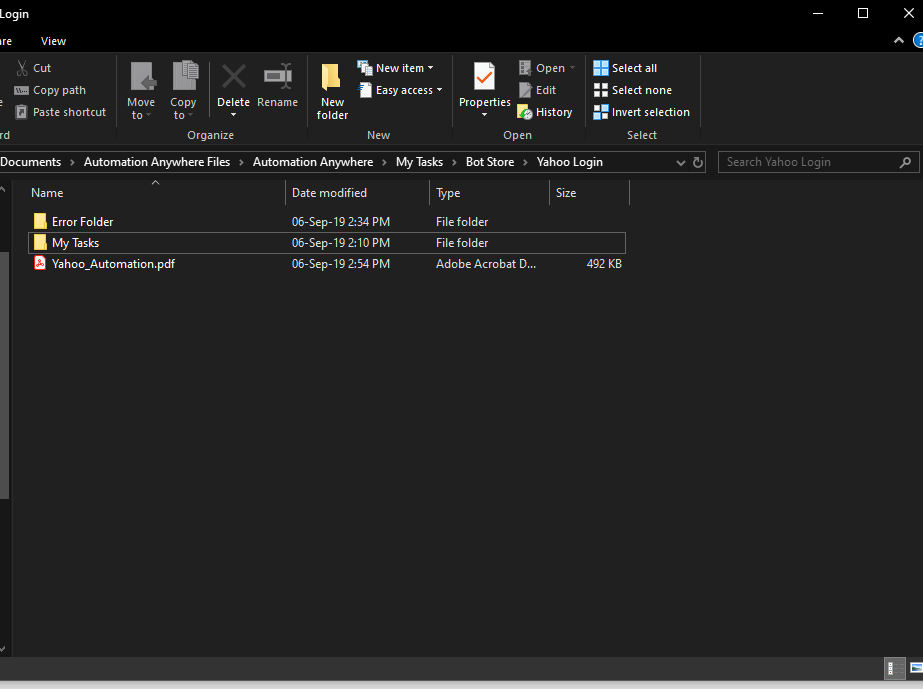This screenshot has height=689, width=923.
Task: Open the History option in the ribbon
Action: (x=545, y=112)
